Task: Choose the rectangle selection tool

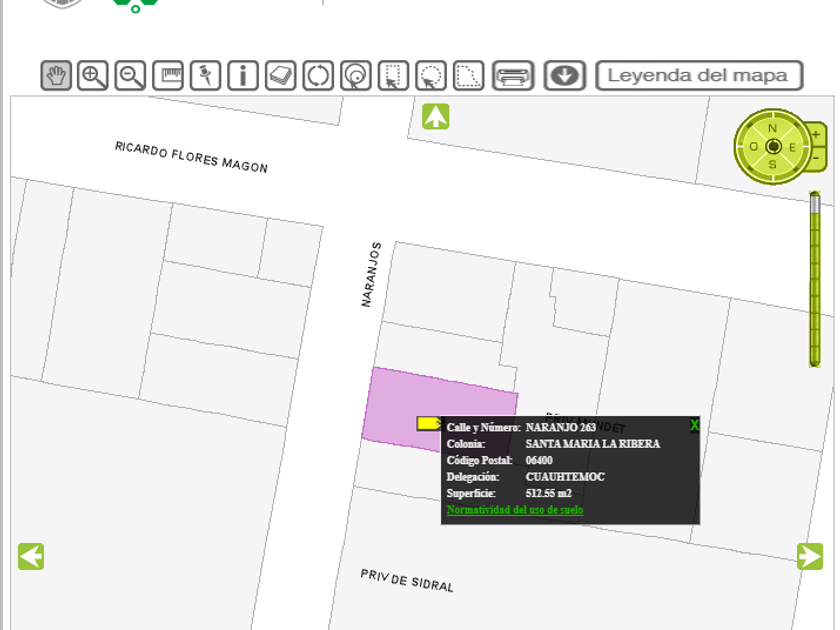Action: coord(393,76)
